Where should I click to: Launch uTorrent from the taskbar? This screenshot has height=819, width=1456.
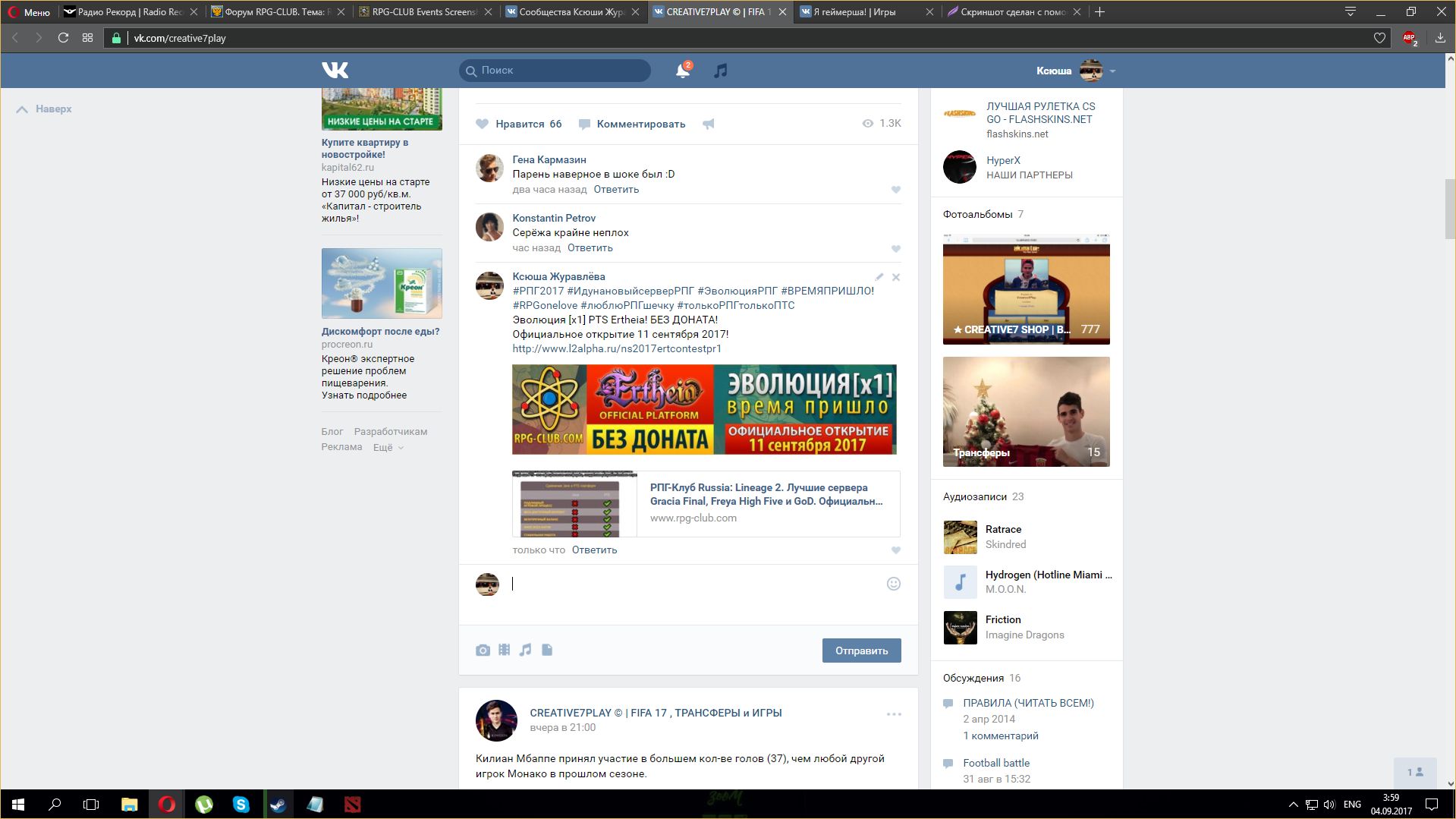203,805
